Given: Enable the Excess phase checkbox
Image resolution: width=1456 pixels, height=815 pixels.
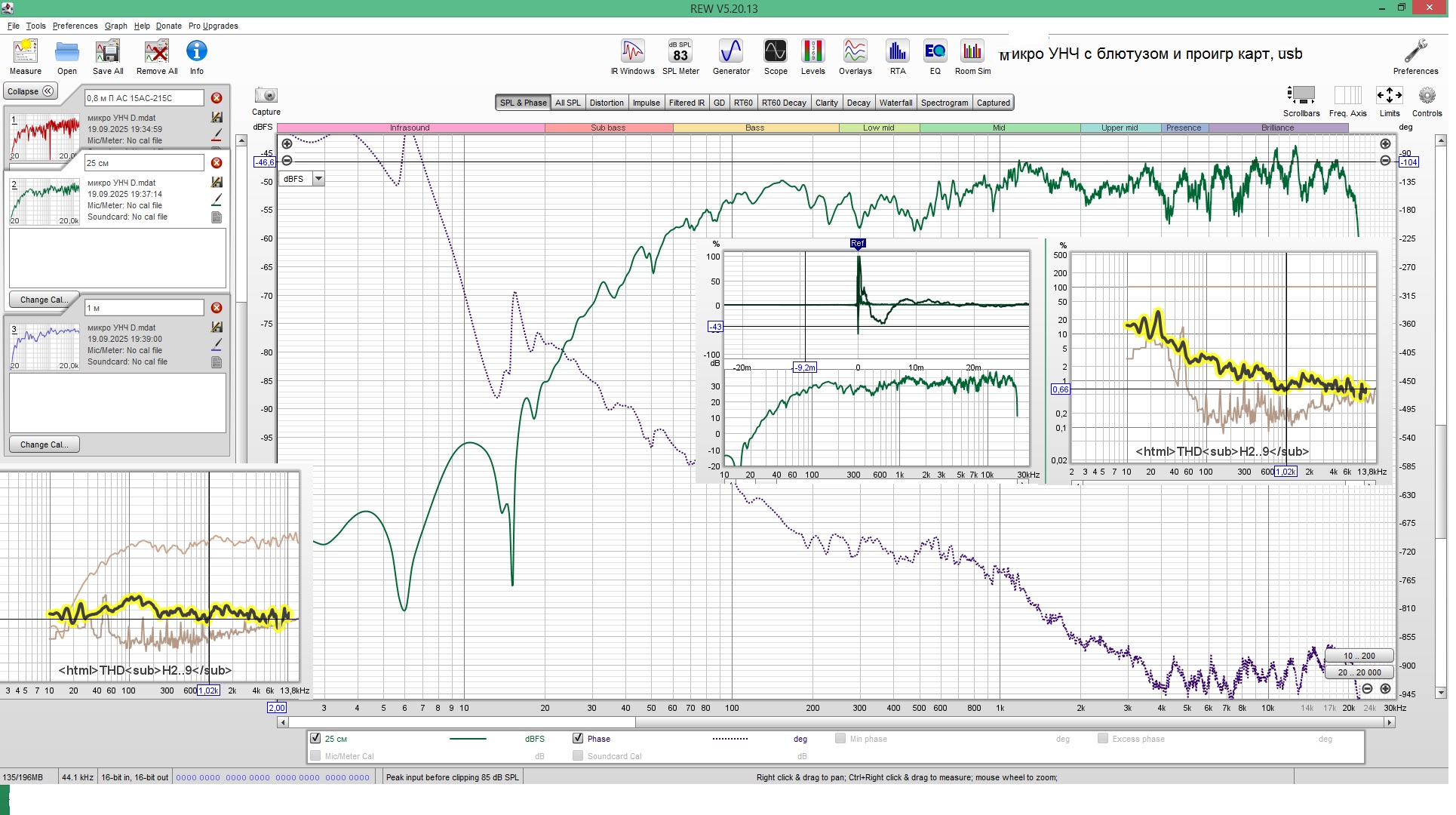Looking at the screenshot, I should click(1103, 739).
